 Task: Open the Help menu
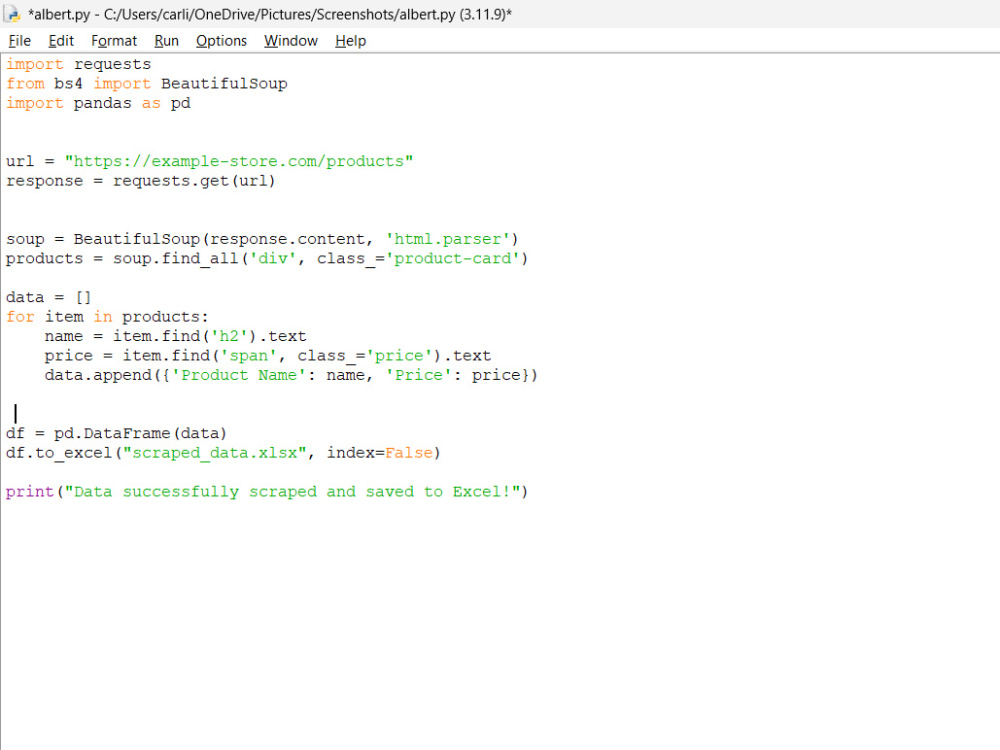(350, 41)
